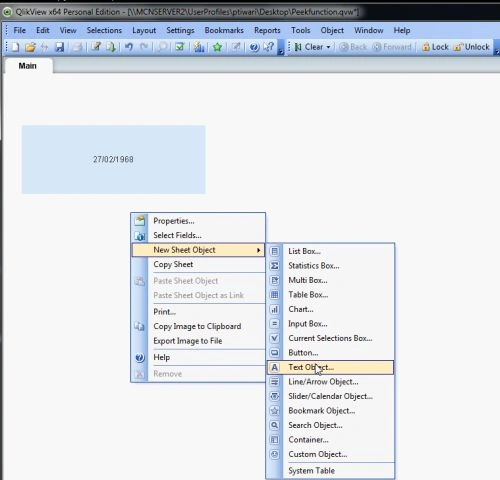Select the text object showing 27/02/1968

tap(113, 159)
